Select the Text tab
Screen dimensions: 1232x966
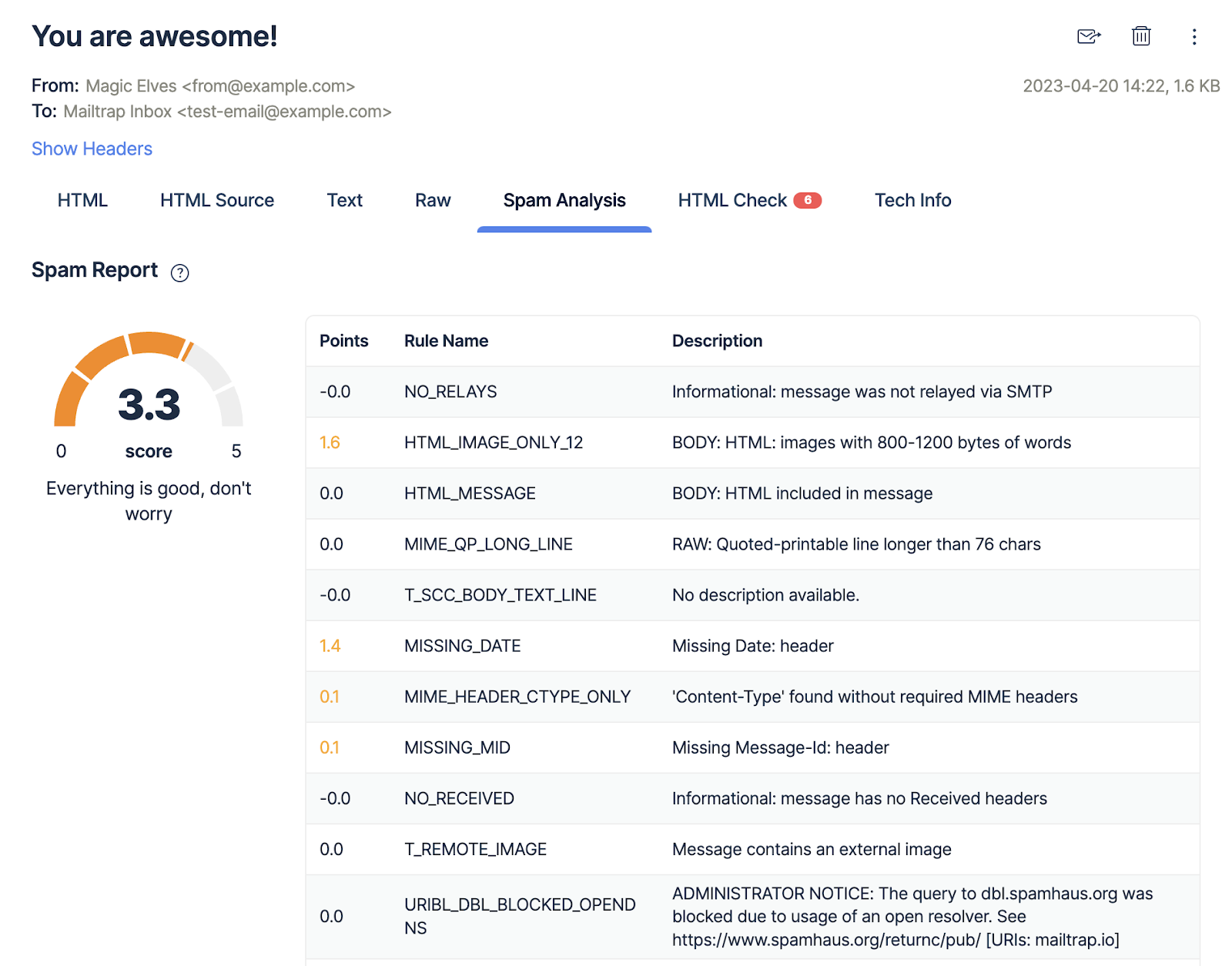(344, 200)
